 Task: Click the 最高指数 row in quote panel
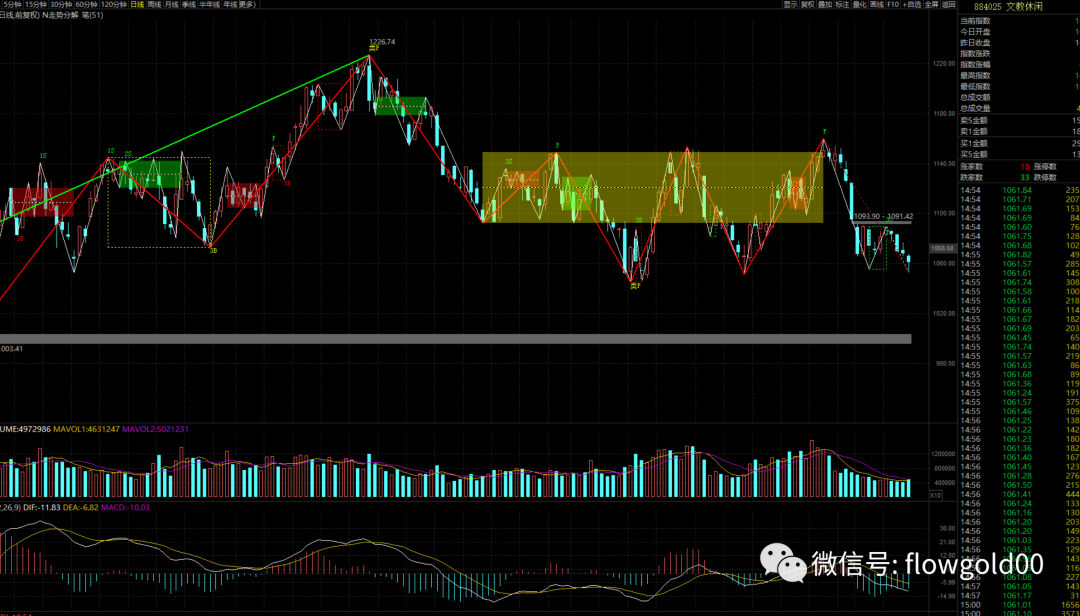pyautogui.click(x=1019, y=76)
